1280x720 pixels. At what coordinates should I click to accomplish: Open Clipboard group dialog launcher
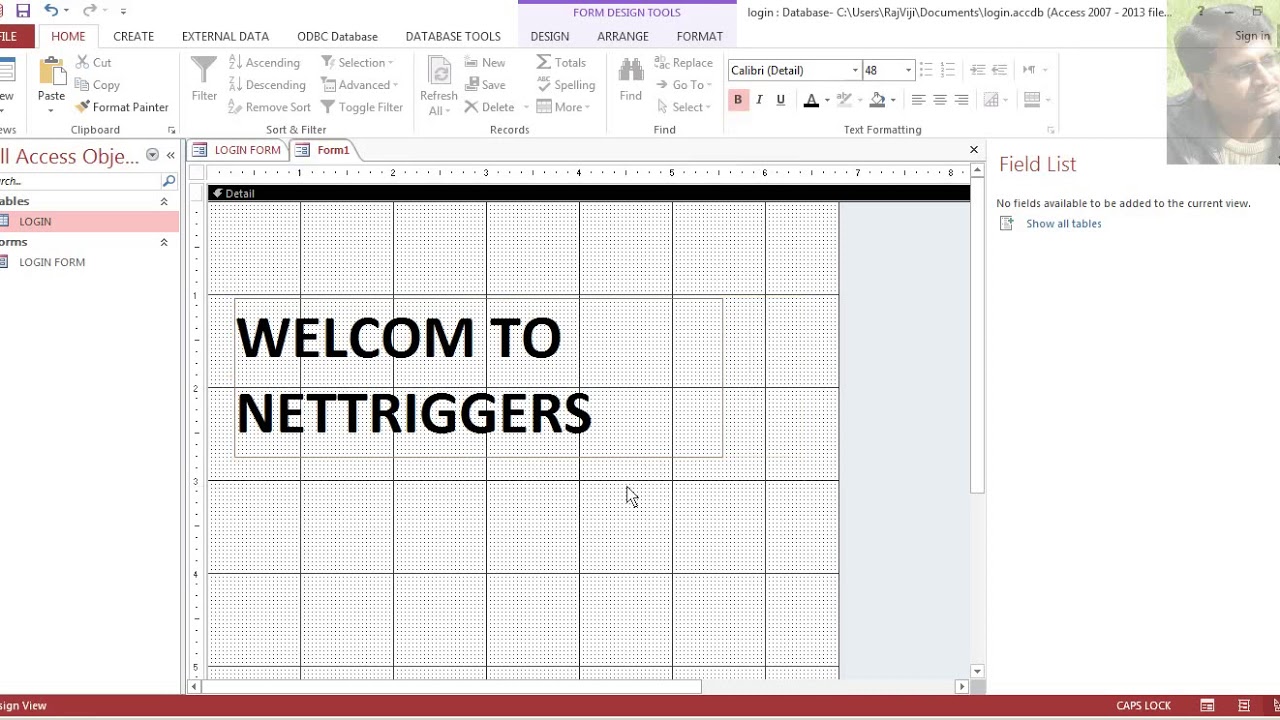pos(171,130)
